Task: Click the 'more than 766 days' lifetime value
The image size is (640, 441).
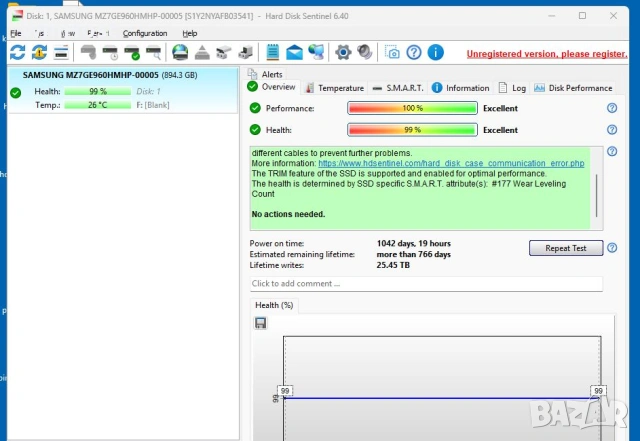Action: (413, 254)
